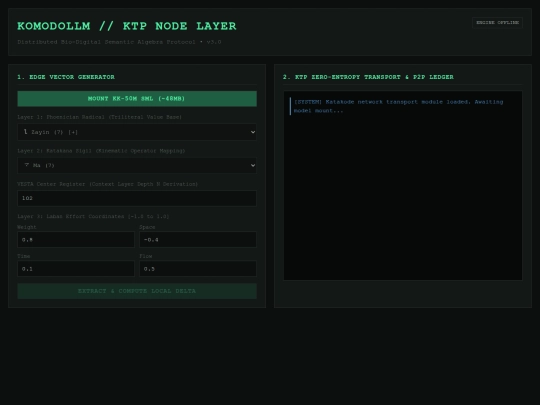Click the VESTA Center Register input field

[x=137, y=198]
